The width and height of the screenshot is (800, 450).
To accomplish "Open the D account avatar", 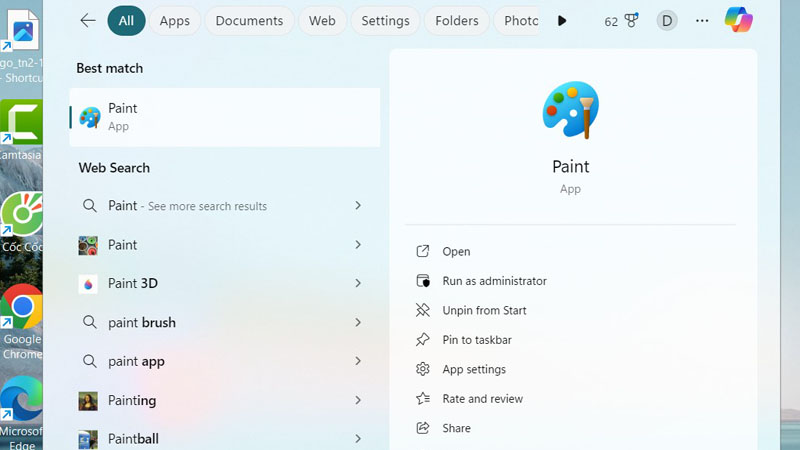I will click(666, 20).
